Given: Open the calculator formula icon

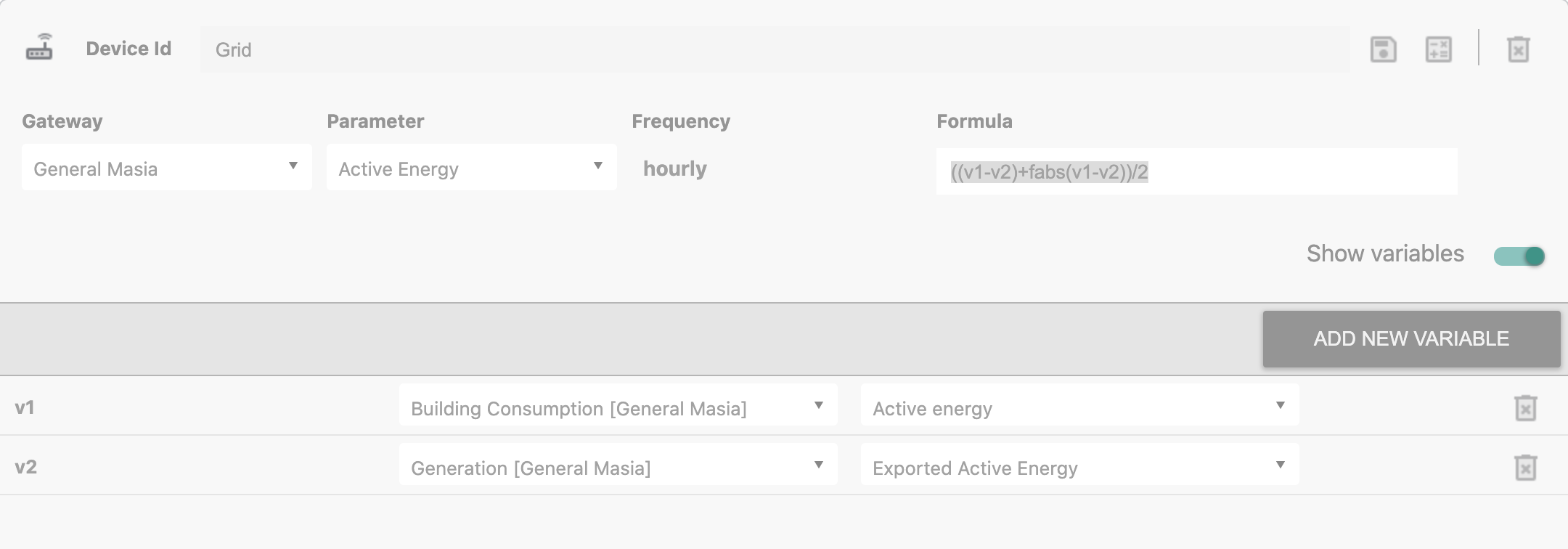Looking at the screenshot, I should [x=1438, y=49].
